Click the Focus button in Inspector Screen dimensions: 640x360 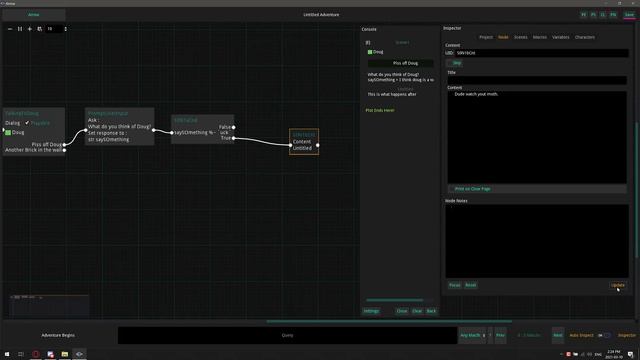tap(454, 285)
